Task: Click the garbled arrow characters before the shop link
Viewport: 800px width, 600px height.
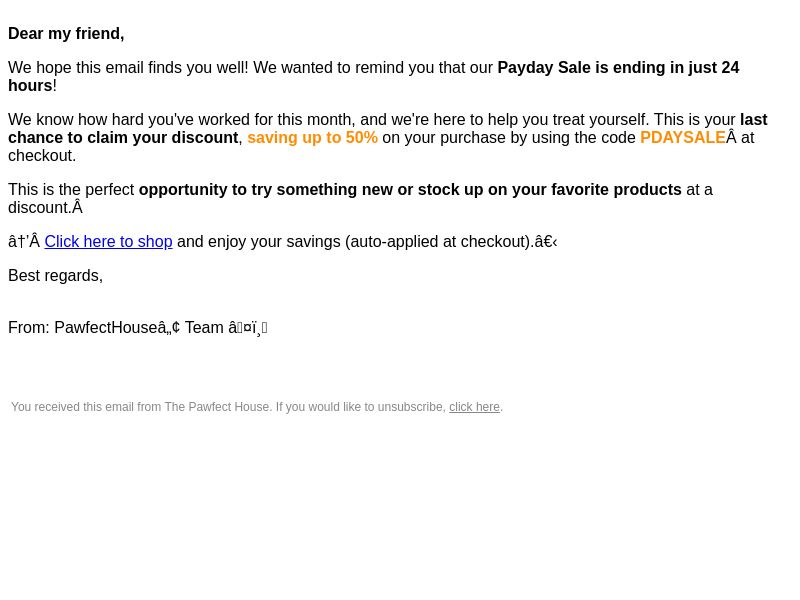Action: click(x=24, y=241)
